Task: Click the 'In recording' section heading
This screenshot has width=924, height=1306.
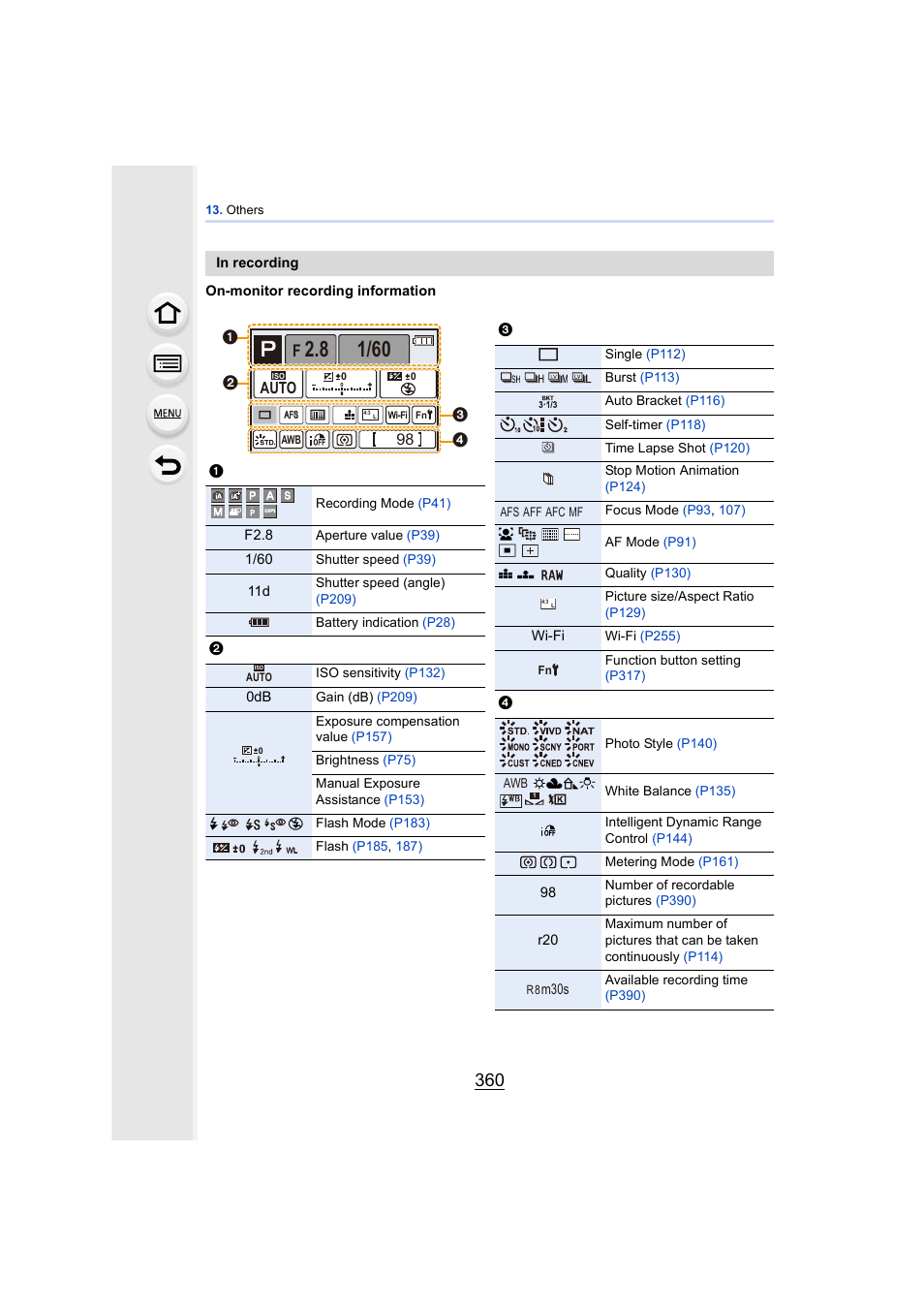Action: tap(258, 264)
